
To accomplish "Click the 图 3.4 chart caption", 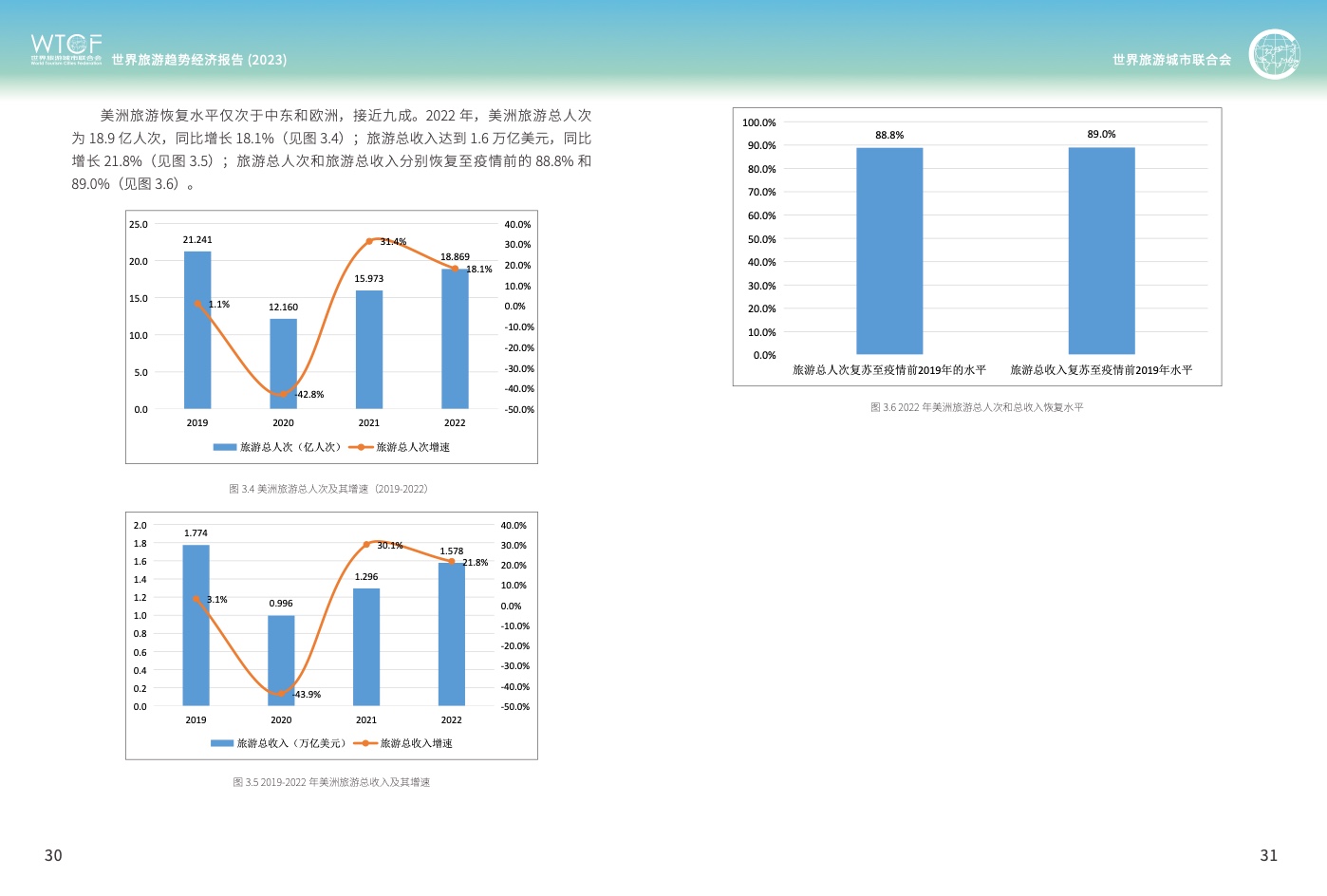I will [328, 489].
